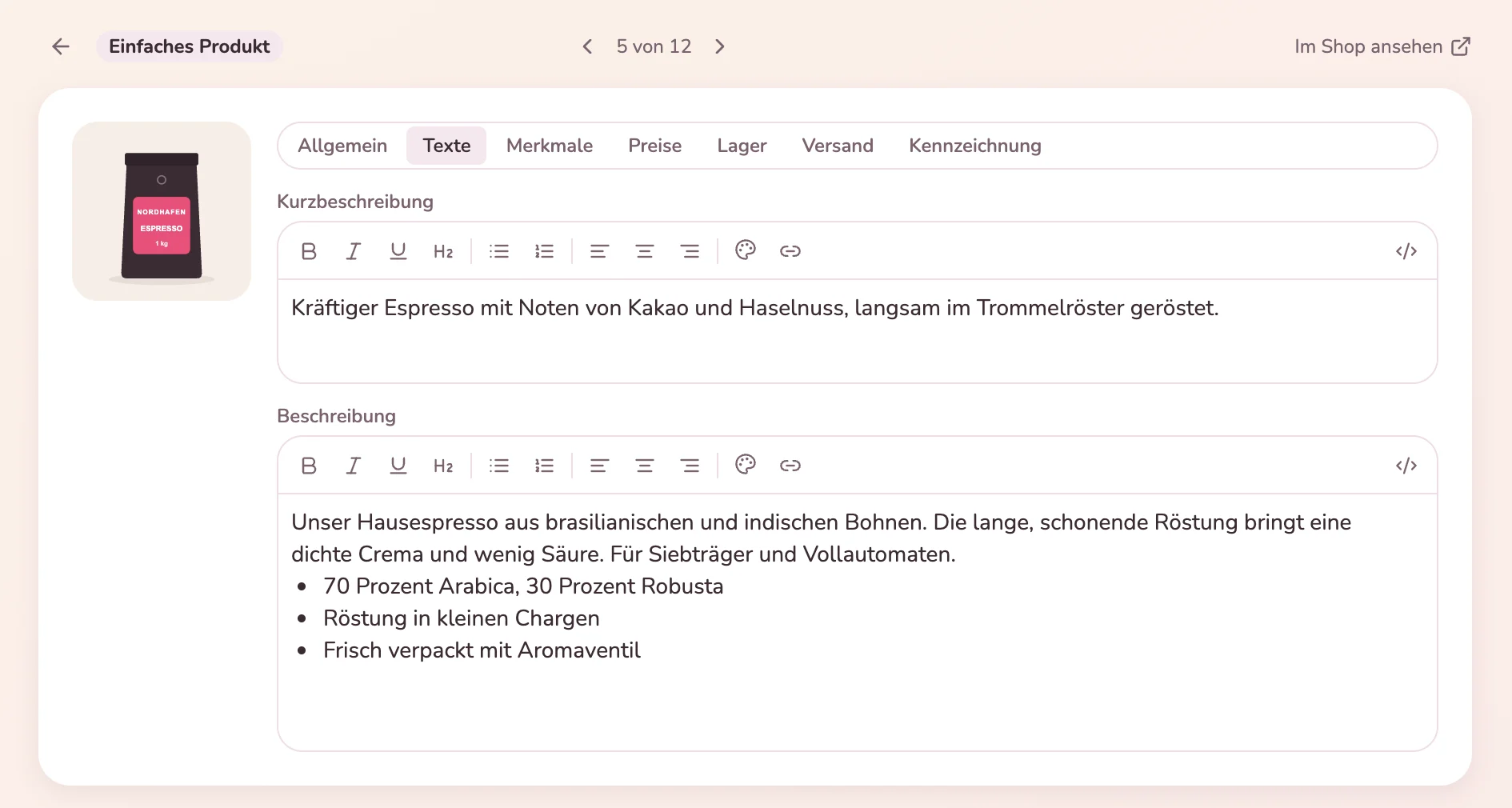The image size is (1512, 808).
Task: Toggle bold in Kurzbeschreibung toolbar
Action: (309, 251)
